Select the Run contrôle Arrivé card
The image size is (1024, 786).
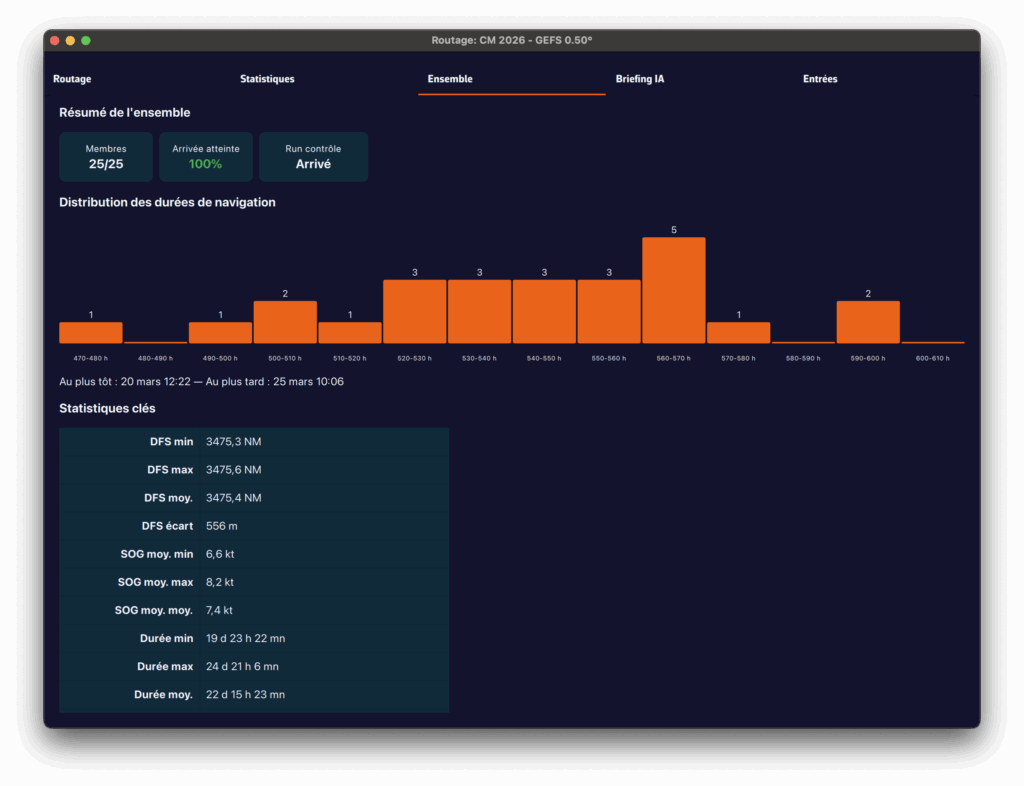313,157
